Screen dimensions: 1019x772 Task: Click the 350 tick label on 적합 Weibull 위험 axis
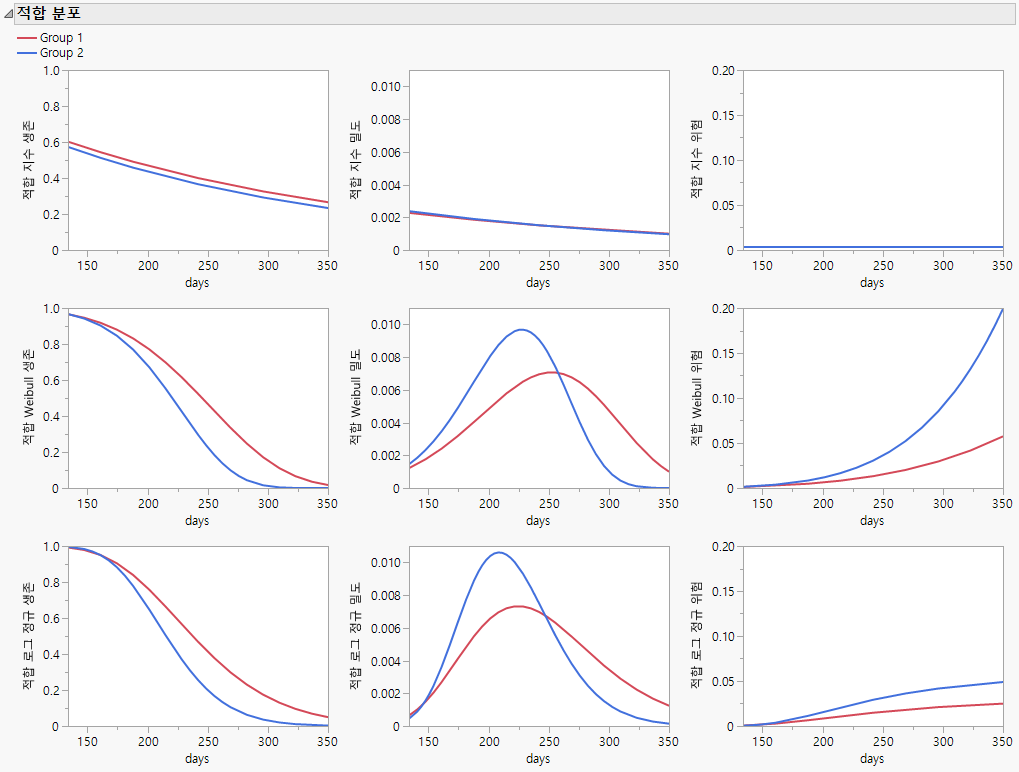(x=1001, y=504)
